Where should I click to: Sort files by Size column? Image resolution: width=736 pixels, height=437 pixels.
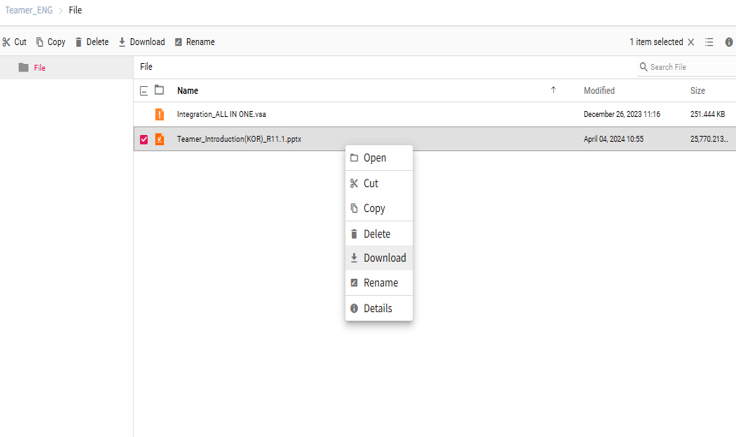click(x=697, y=91)
